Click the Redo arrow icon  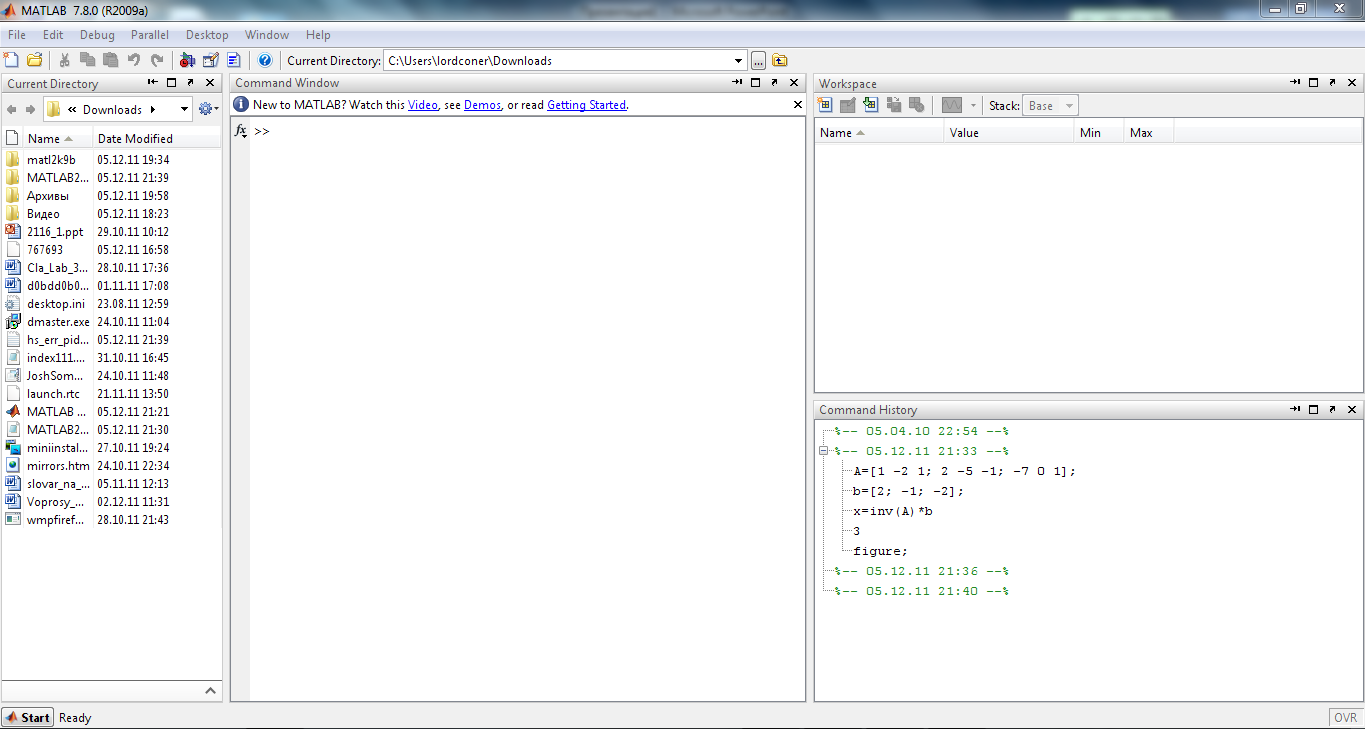(x=157, y=60)
